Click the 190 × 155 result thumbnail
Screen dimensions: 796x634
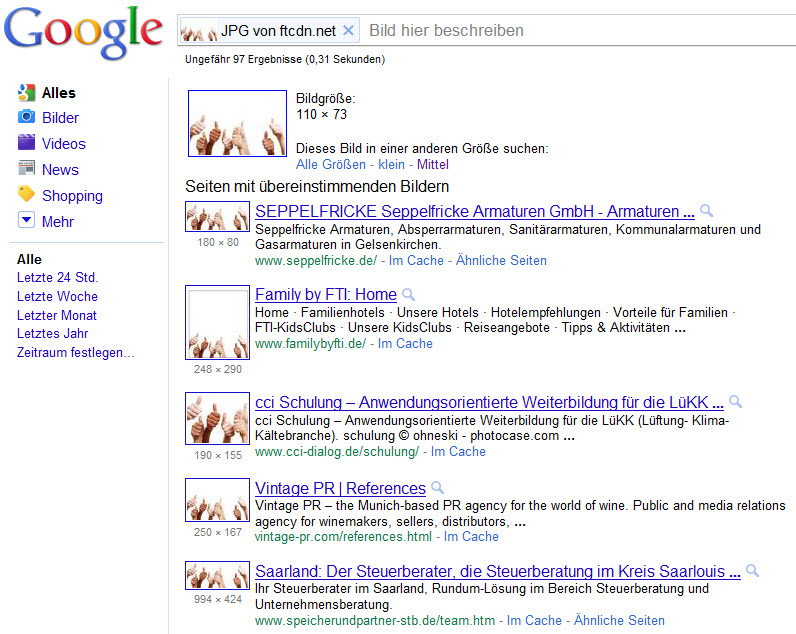217,419
